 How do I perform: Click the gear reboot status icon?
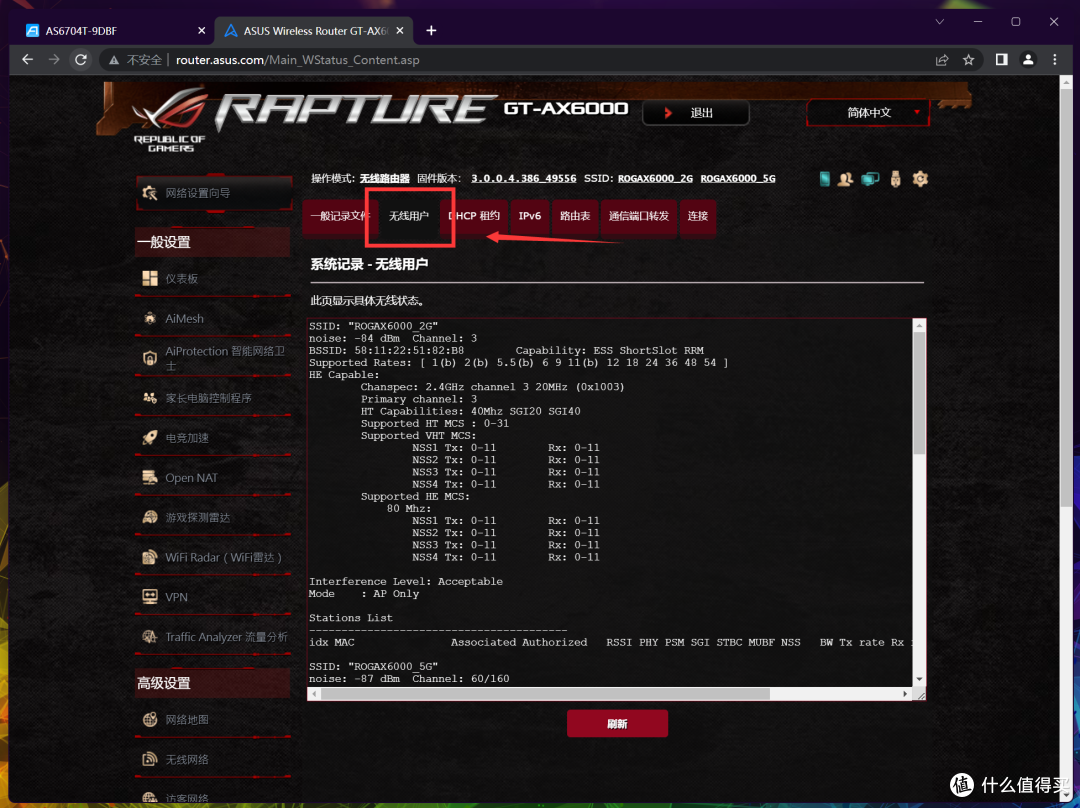[920, 179]
